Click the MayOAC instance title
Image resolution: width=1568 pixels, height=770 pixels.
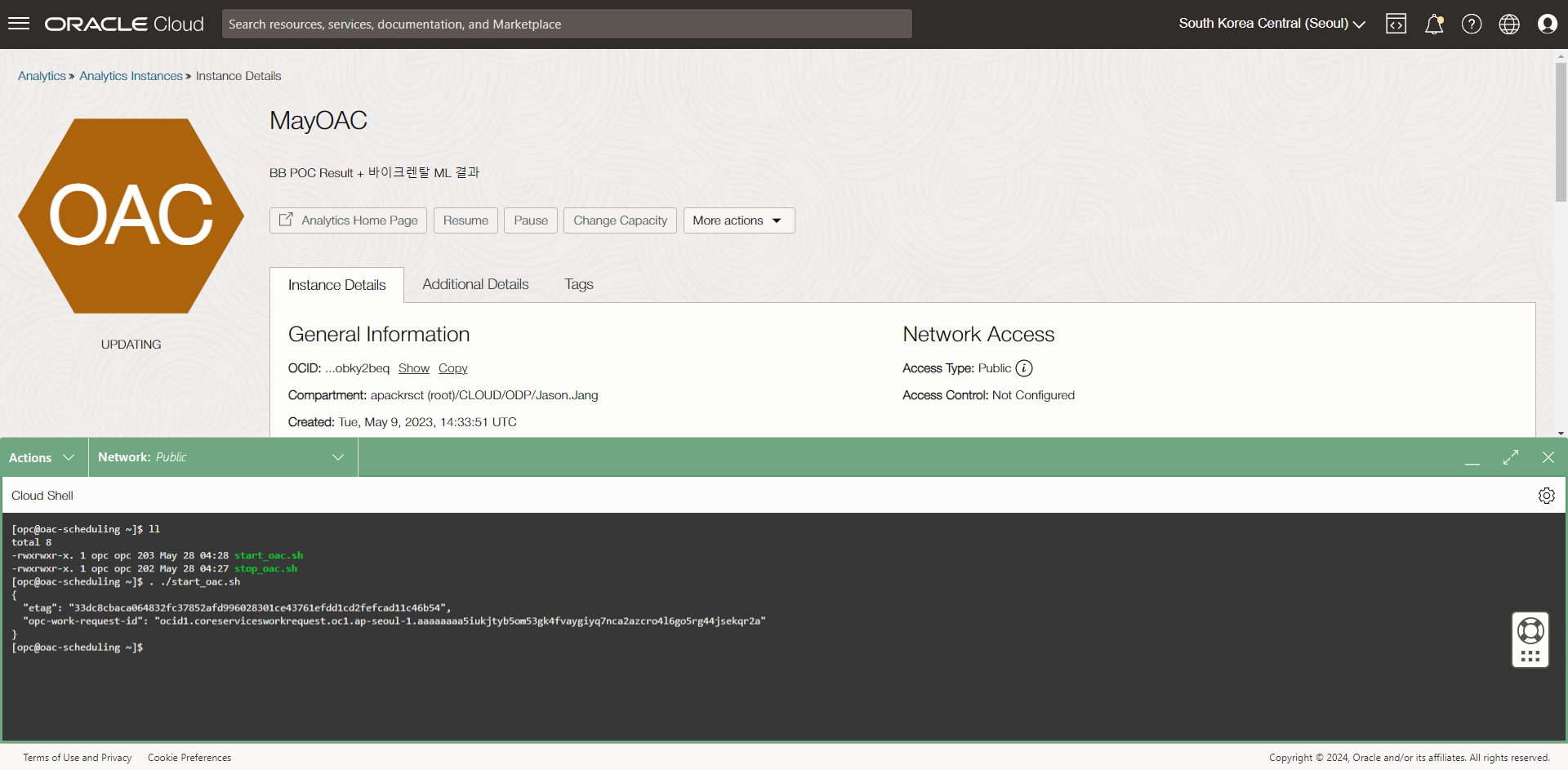(x=318, y=121)
